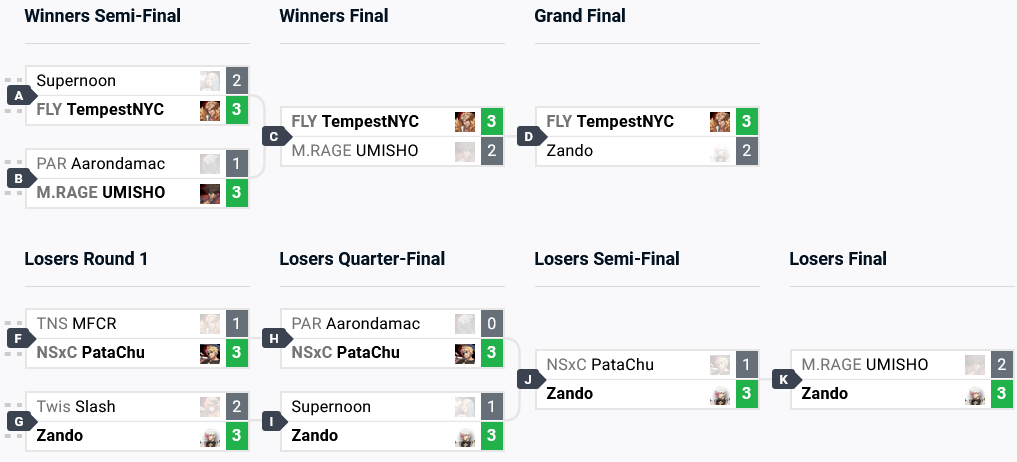Open match C marker in Winners Final
Screen dimensions: 1017x462
pos(273,137)
